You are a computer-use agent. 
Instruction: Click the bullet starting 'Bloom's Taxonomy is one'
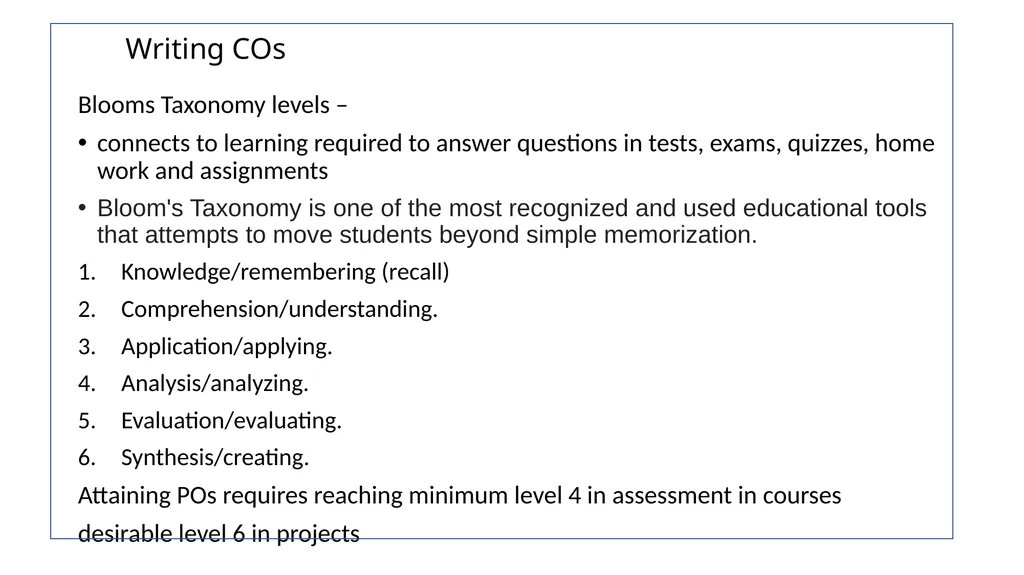[503, 221]
